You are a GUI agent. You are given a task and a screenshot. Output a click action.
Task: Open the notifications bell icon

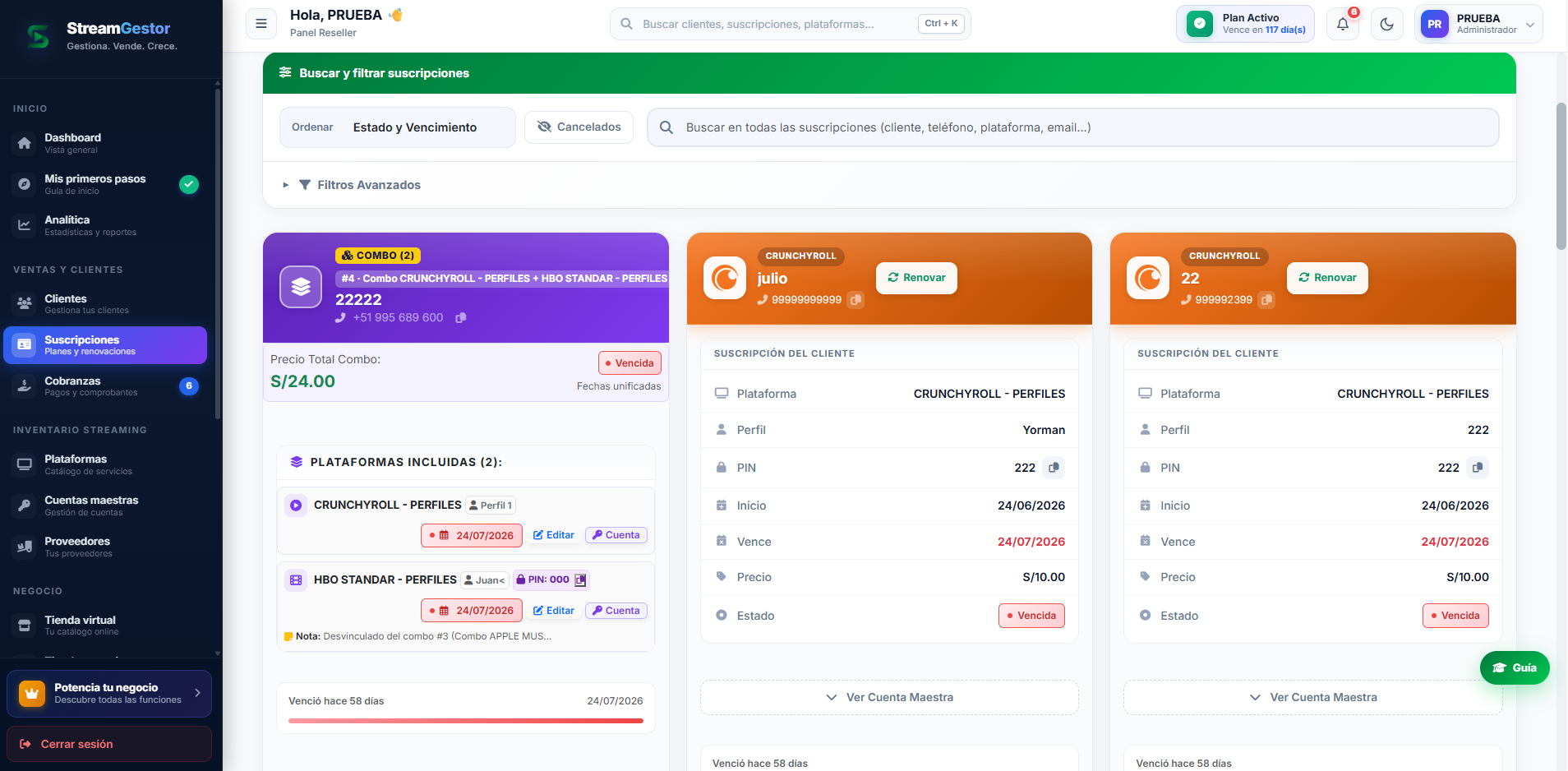pos(1343,24)
